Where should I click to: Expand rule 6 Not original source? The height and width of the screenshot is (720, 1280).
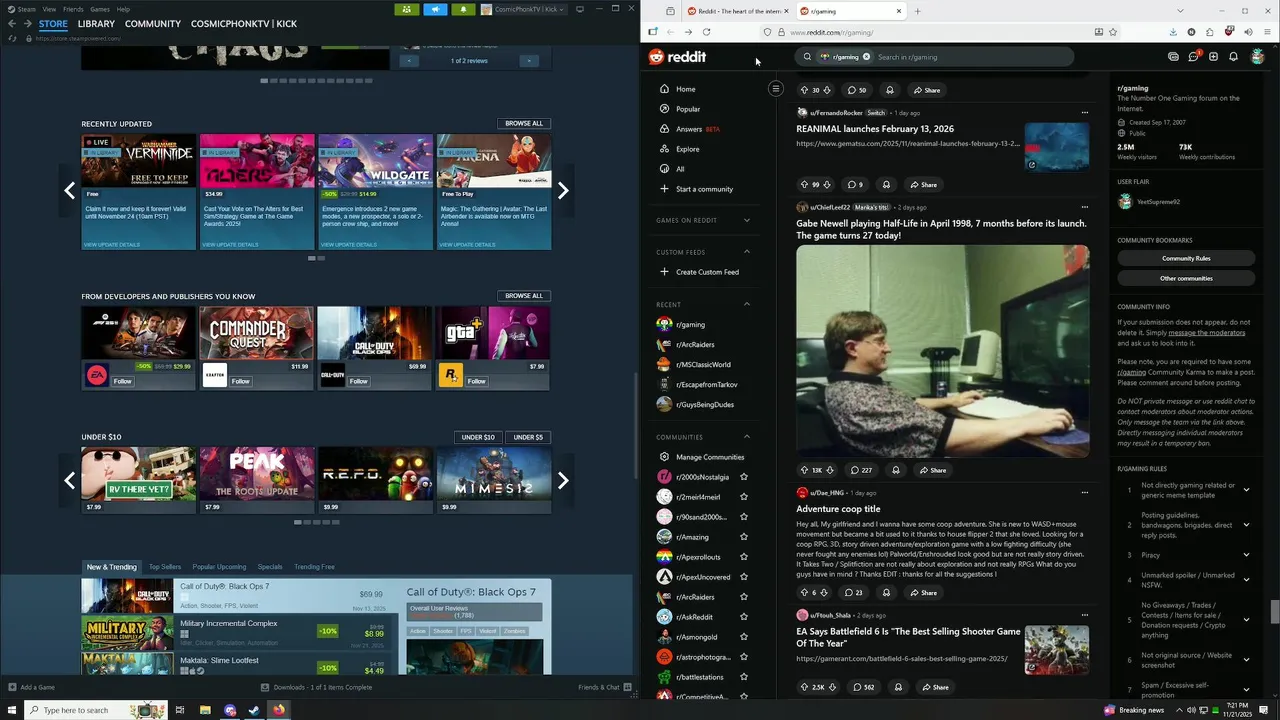(1246, 660)
